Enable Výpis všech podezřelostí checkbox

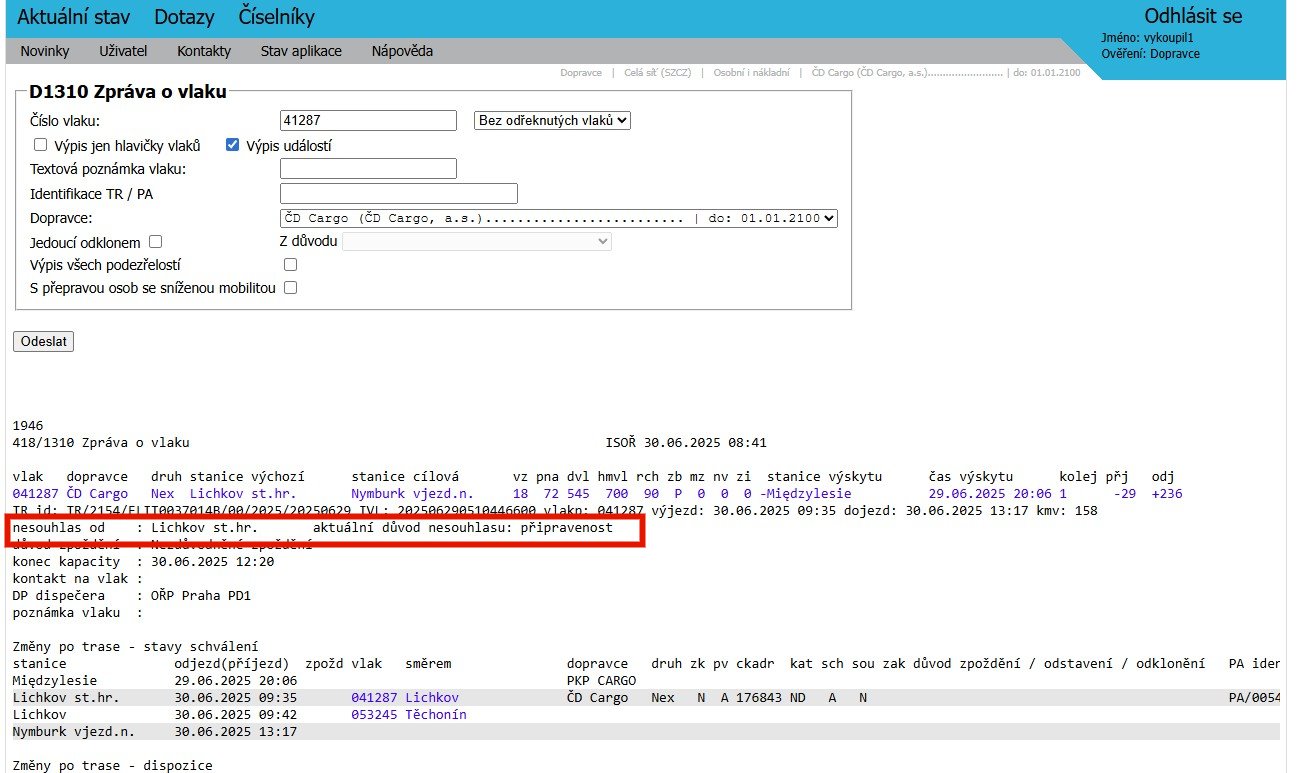(x=290, y=265)
